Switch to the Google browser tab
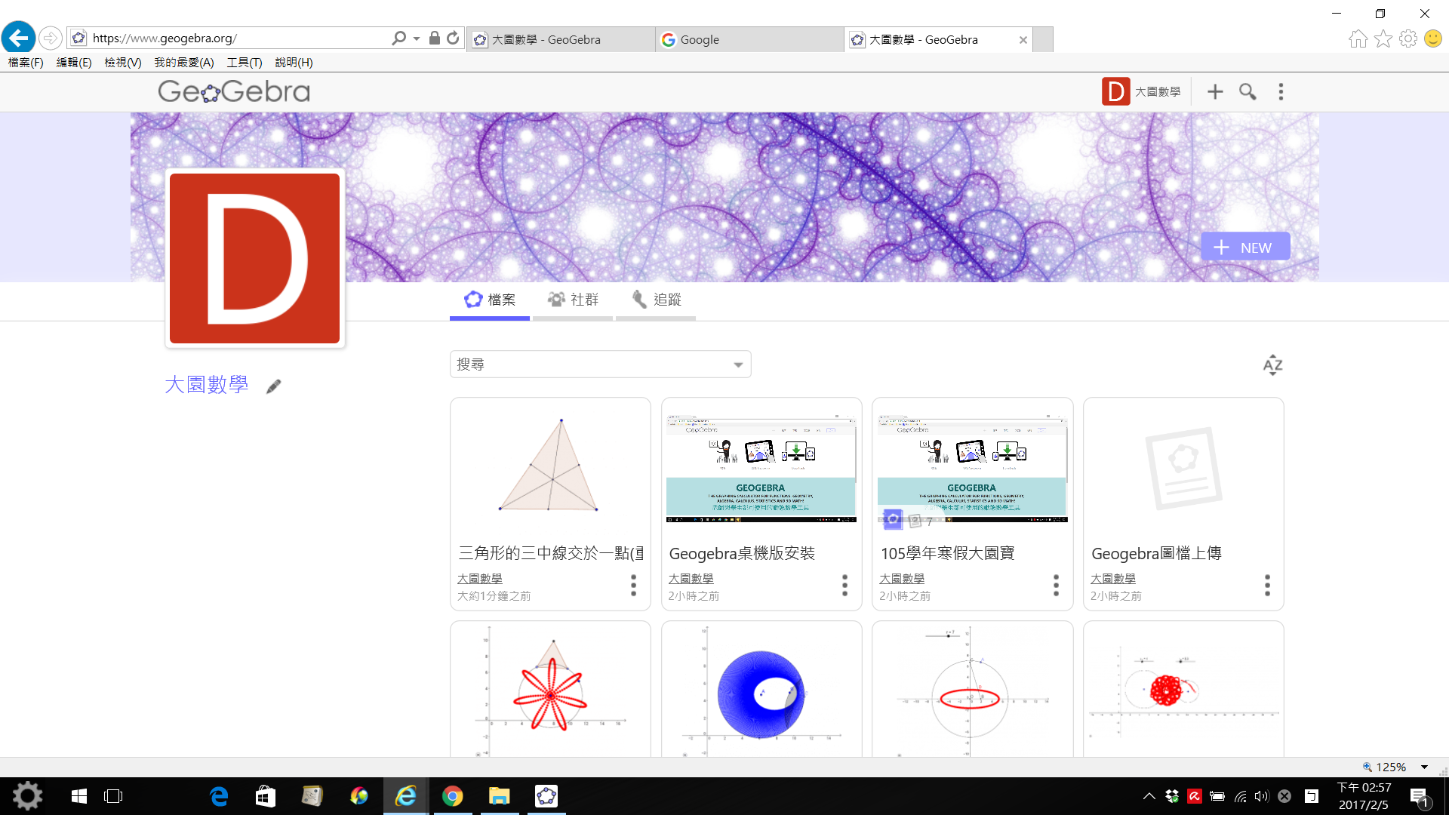The width and height of the screenshot is (1449, 815). (x=750, y=40)
